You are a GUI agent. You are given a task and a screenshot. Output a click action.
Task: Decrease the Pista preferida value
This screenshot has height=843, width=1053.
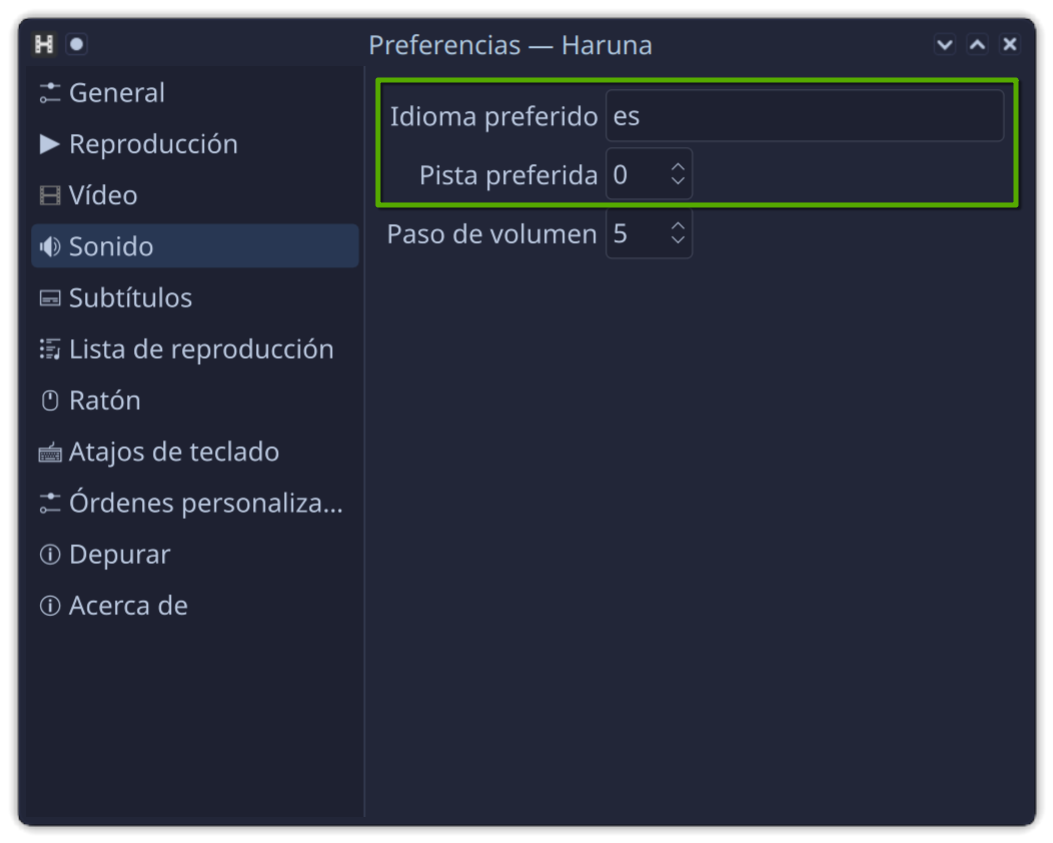pos(678,182)
